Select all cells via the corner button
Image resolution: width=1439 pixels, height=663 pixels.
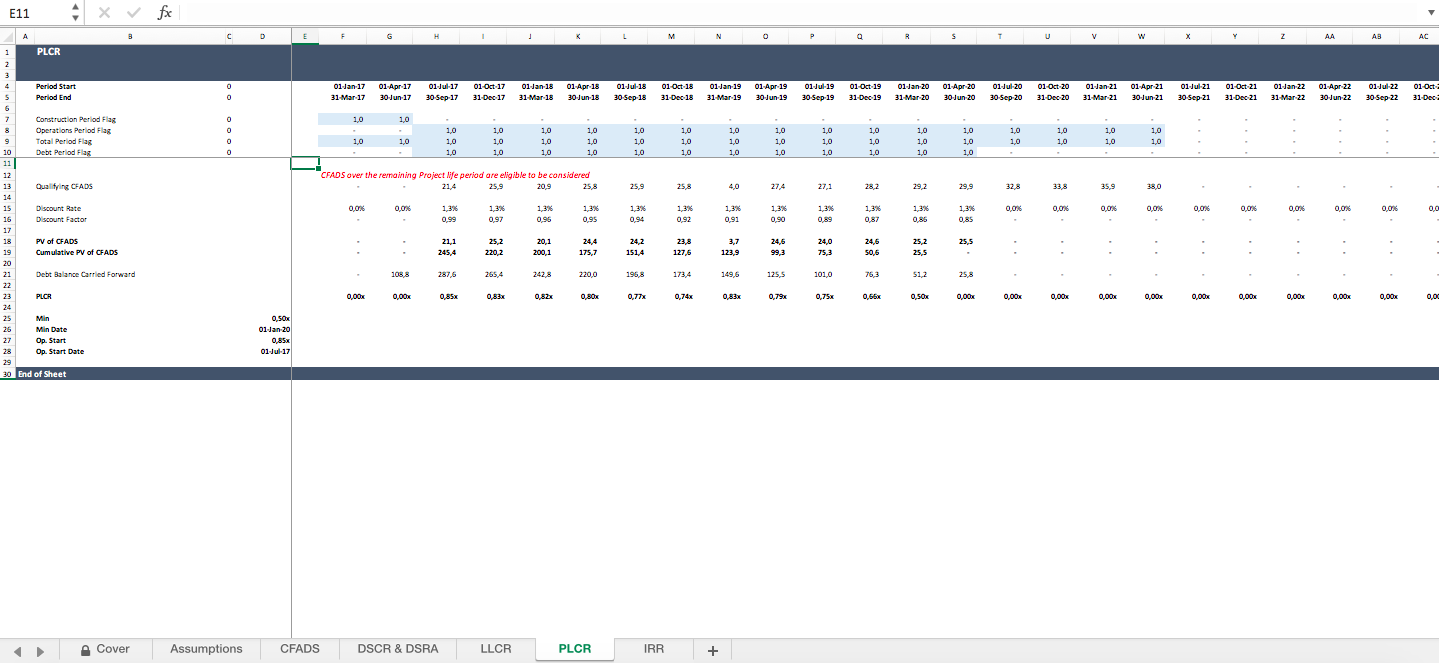tap(9, 35)
